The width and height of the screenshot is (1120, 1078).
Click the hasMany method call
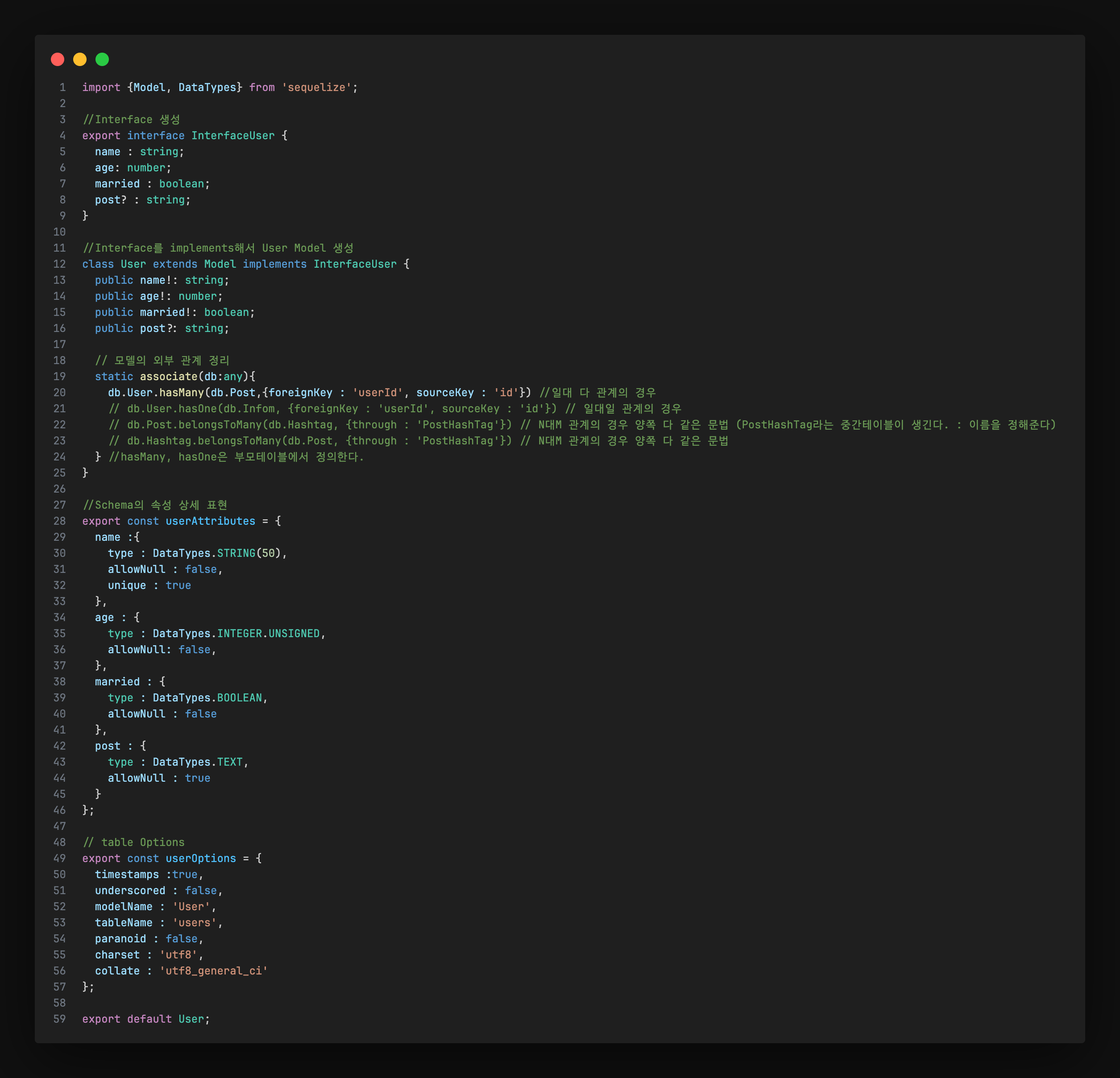click(181, 393)
